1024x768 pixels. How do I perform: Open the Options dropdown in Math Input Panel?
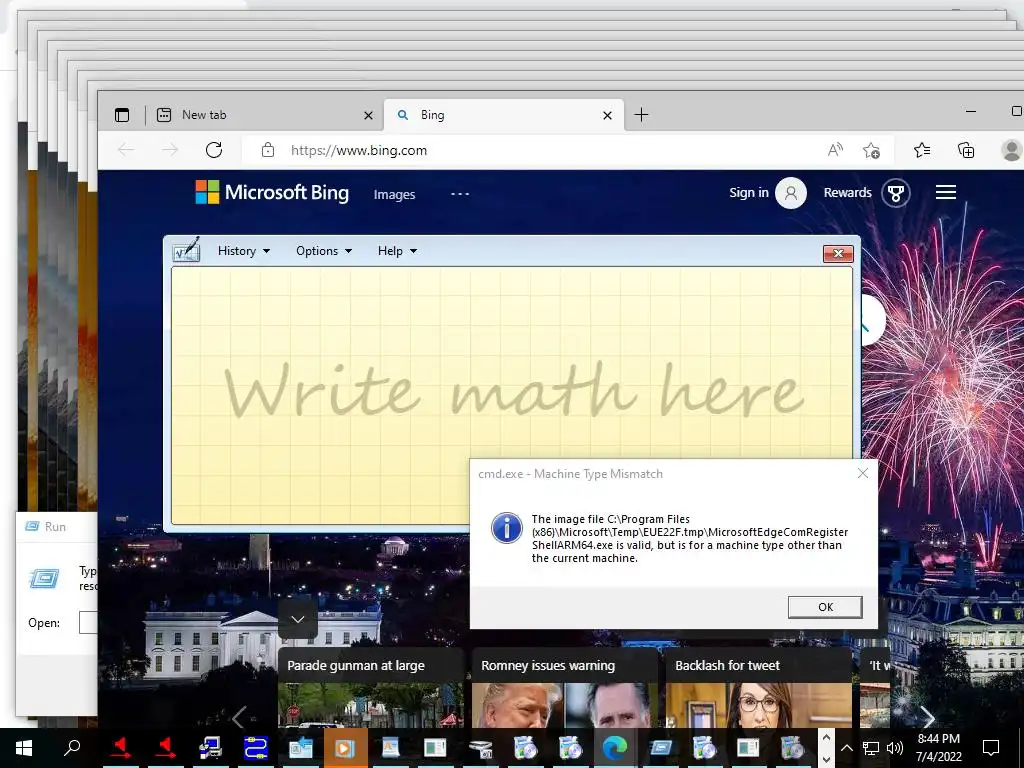(x=324, y=251)
